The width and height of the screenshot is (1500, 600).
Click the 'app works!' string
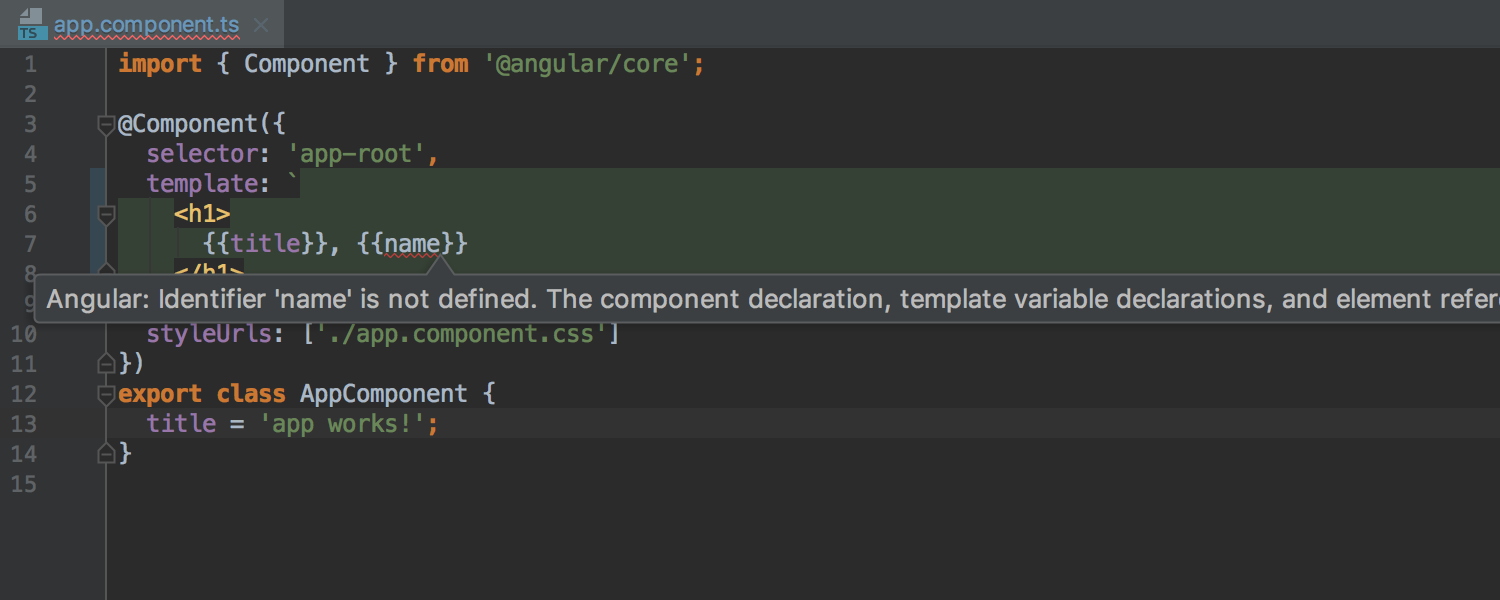pyautogui.click(x=342, y=424)
